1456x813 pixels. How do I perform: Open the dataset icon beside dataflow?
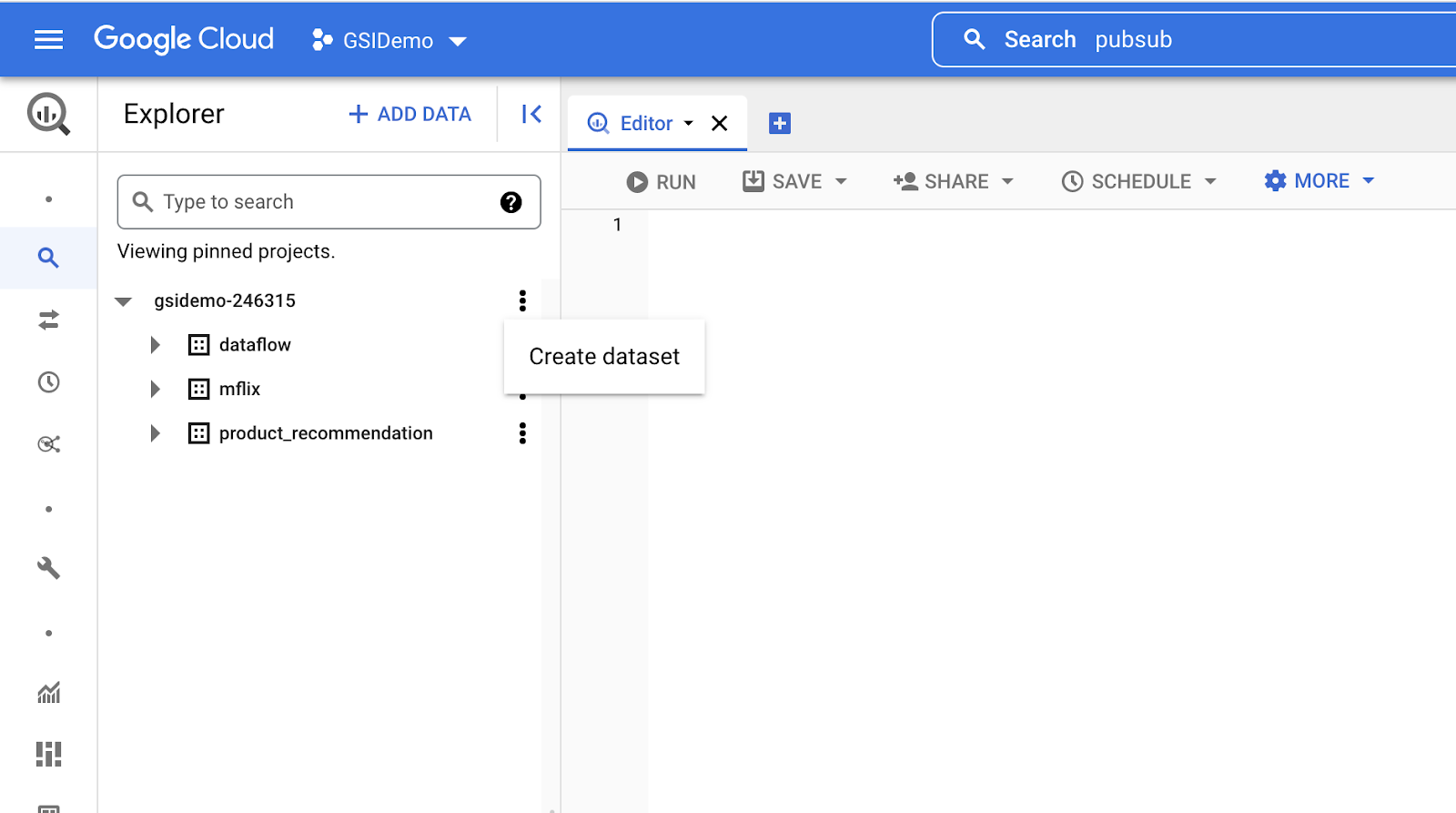(198, 345)
